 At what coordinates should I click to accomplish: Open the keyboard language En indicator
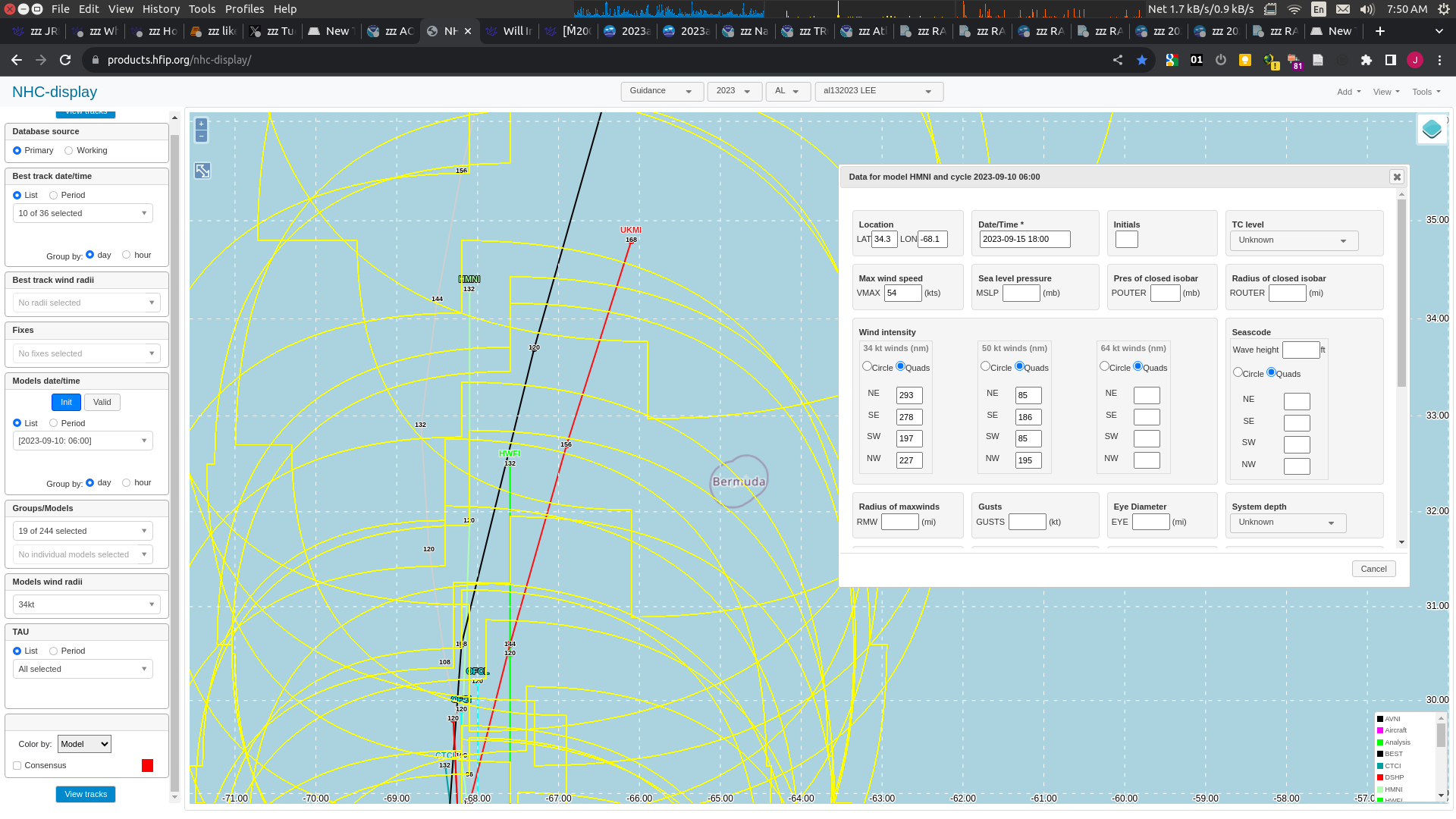coord(1319,9)
